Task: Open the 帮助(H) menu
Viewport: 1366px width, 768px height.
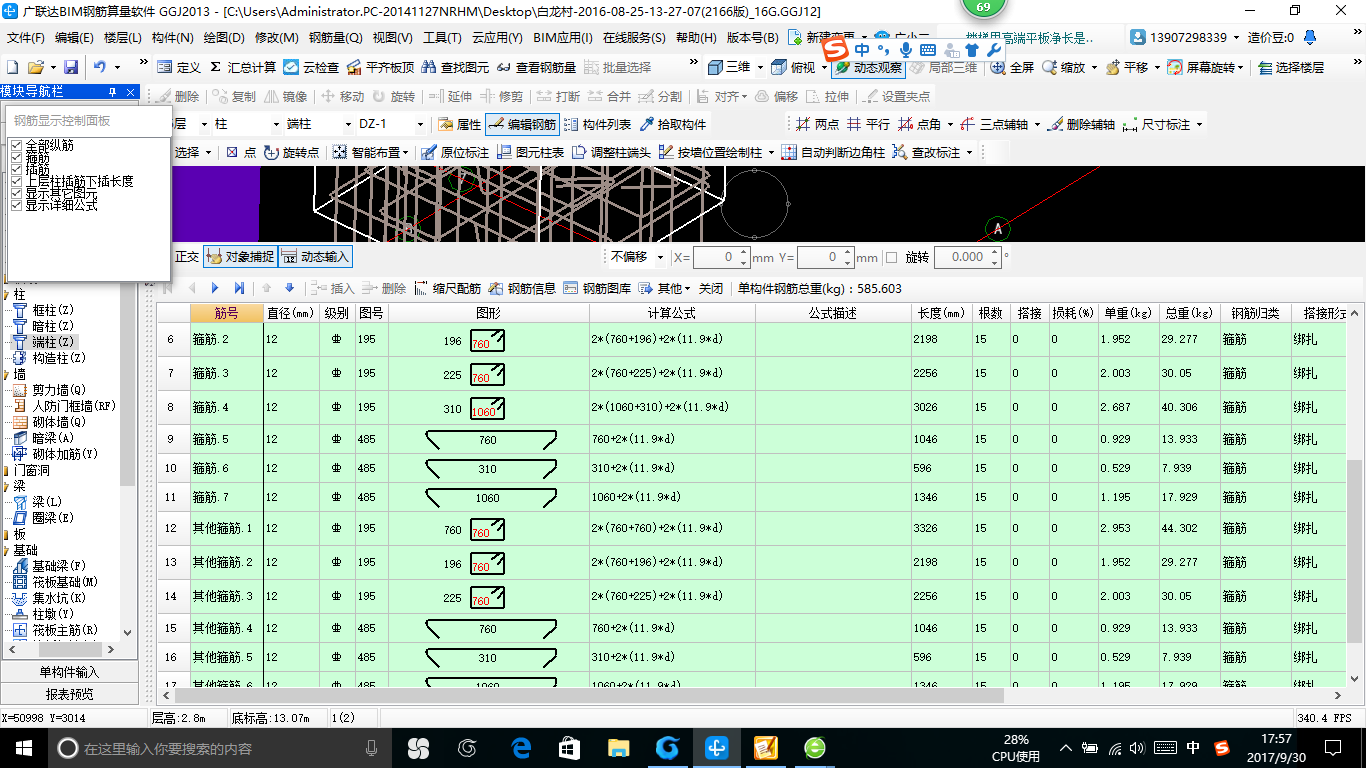Action: [696, 38]
